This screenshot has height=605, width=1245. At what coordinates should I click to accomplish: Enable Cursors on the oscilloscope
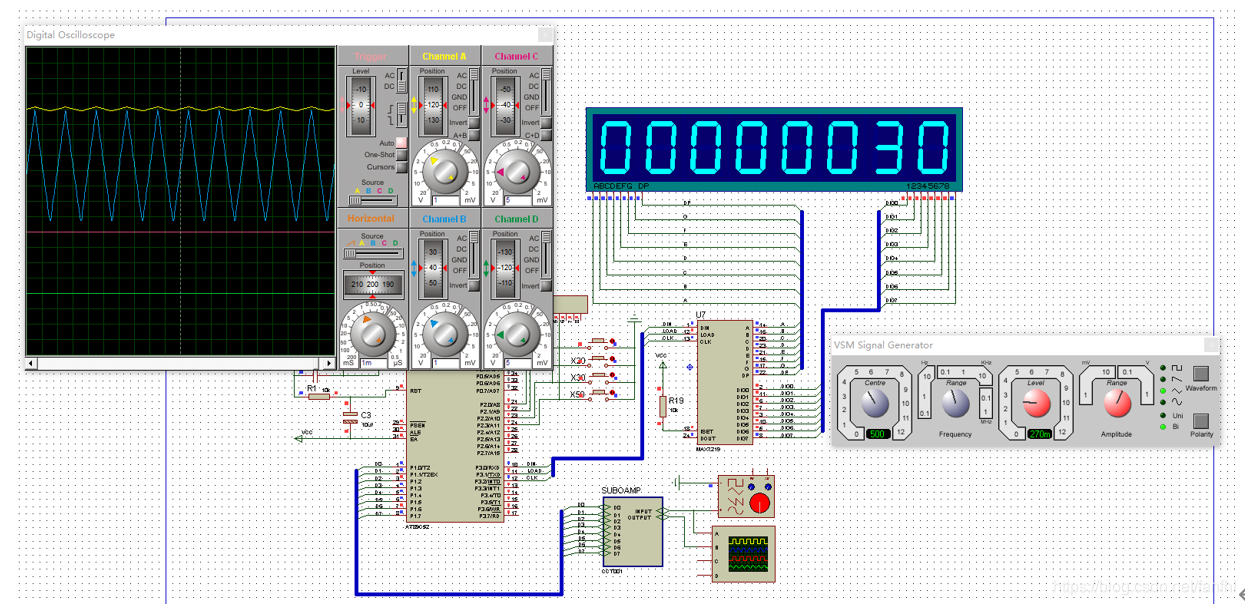pos(400,167)
